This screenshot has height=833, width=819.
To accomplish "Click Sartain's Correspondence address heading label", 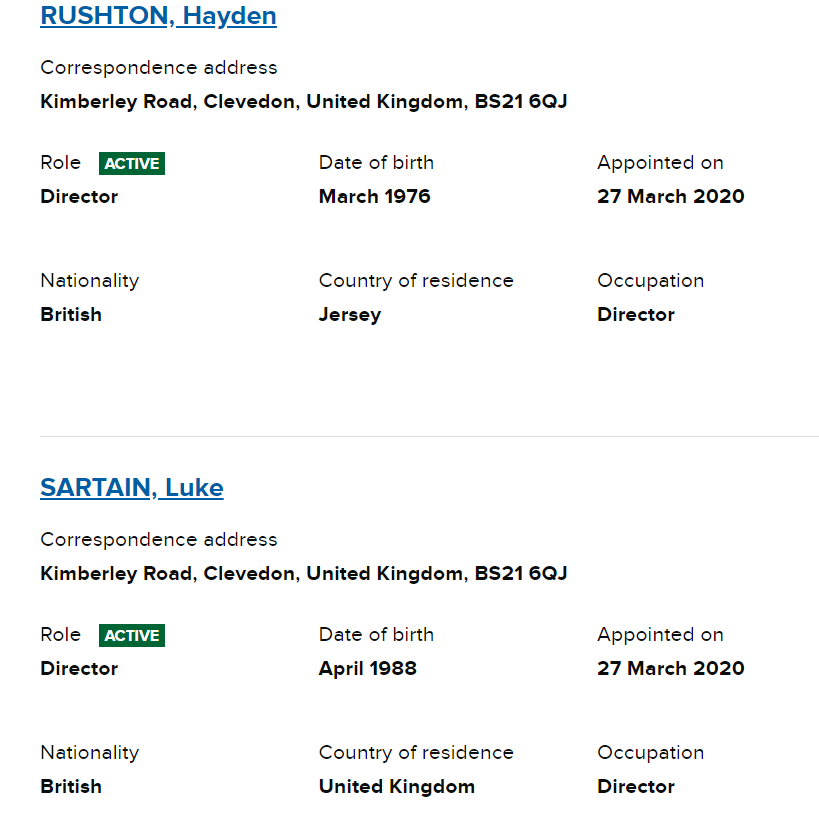I will point(159,540).
